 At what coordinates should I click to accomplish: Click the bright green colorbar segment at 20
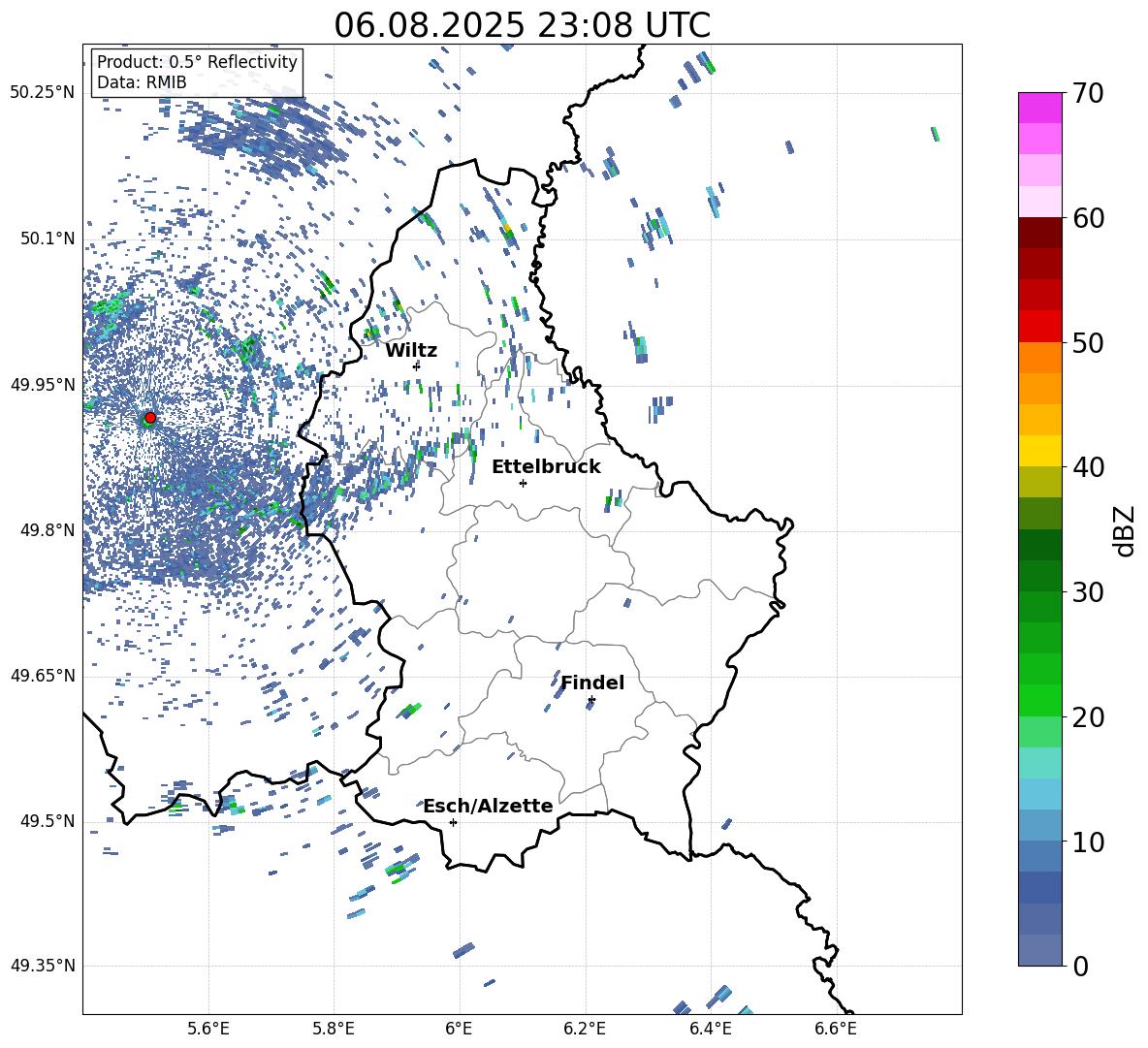(x=1039, y=700)
